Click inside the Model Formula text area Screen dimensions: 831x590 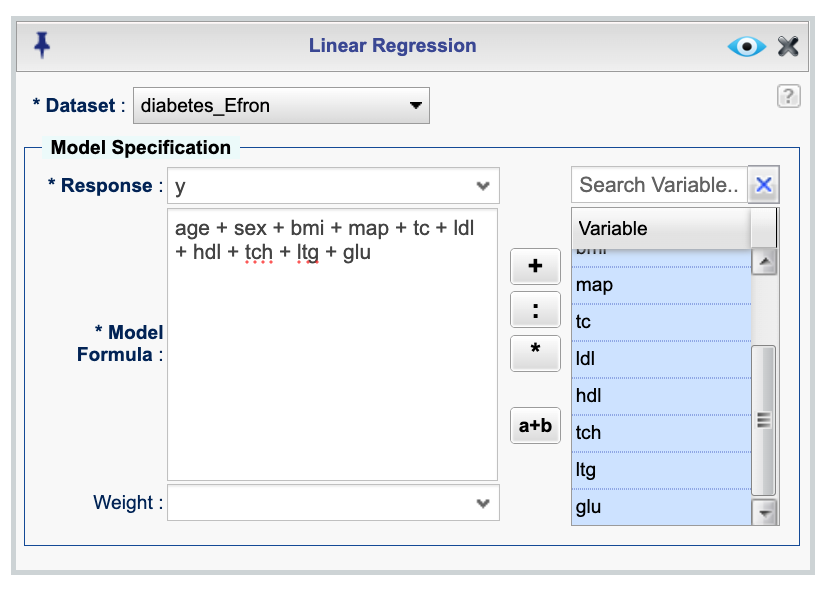click(332, 345)
